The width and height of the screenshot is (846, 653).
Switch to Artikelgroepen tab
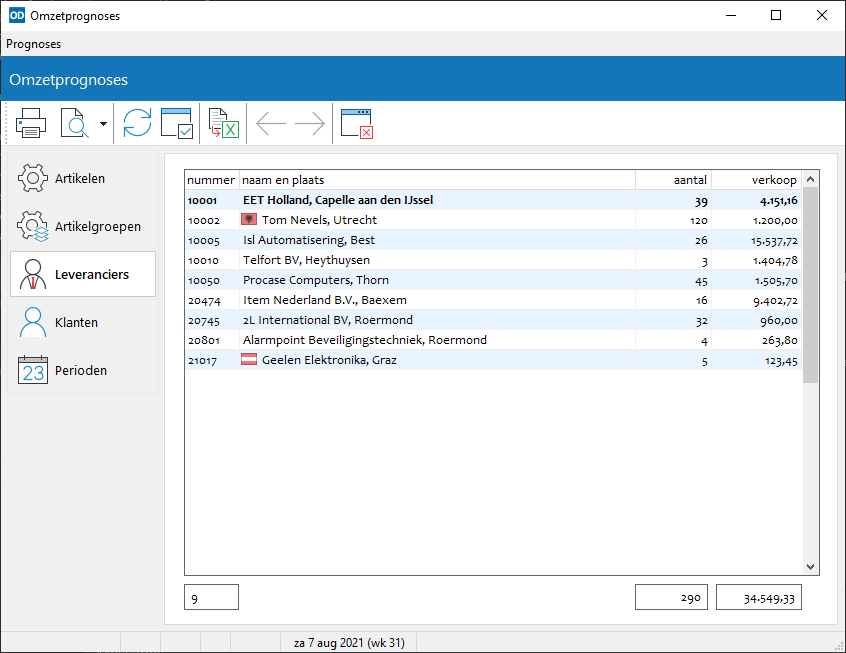pyautogui.click(x=83, y=226)
